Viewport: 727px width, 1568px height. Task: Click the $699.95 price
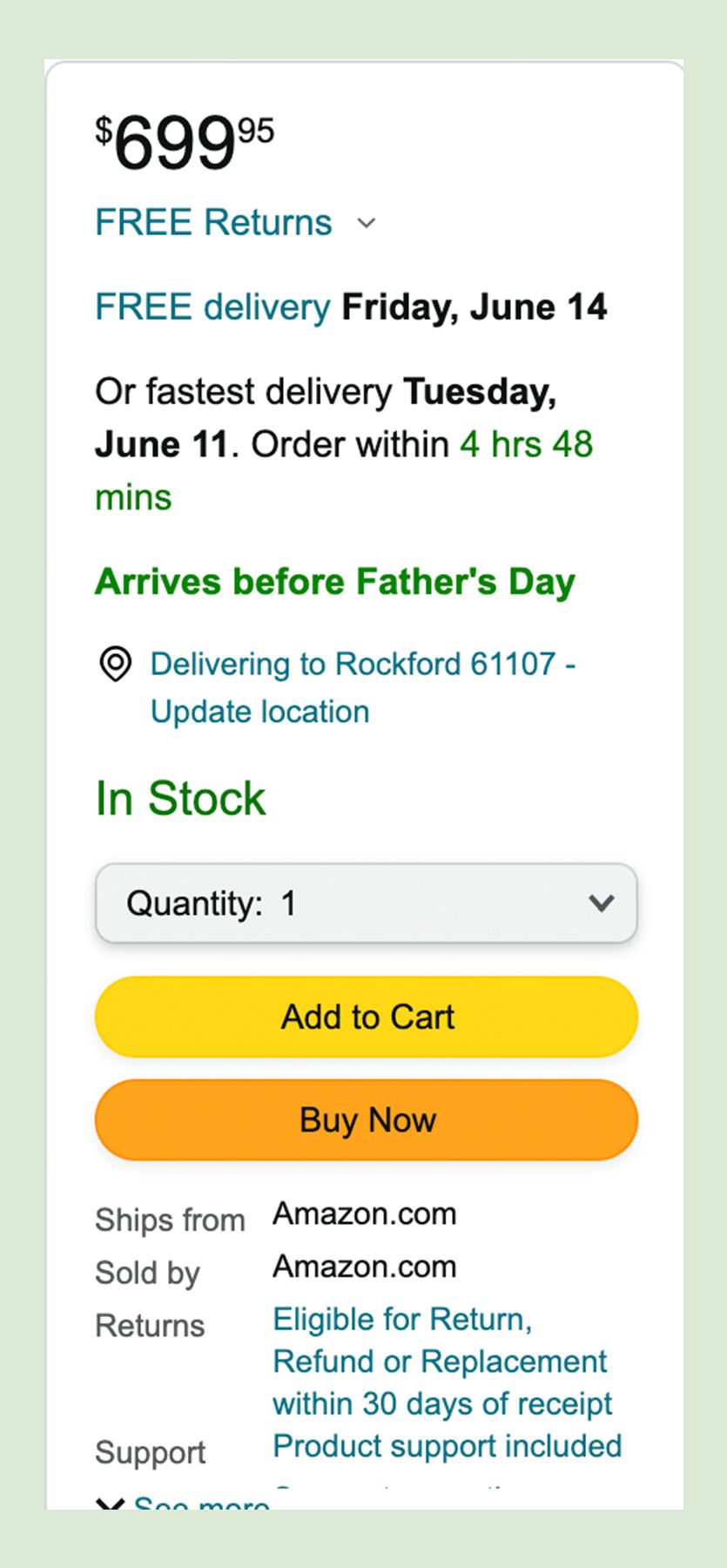pos(185,141)
